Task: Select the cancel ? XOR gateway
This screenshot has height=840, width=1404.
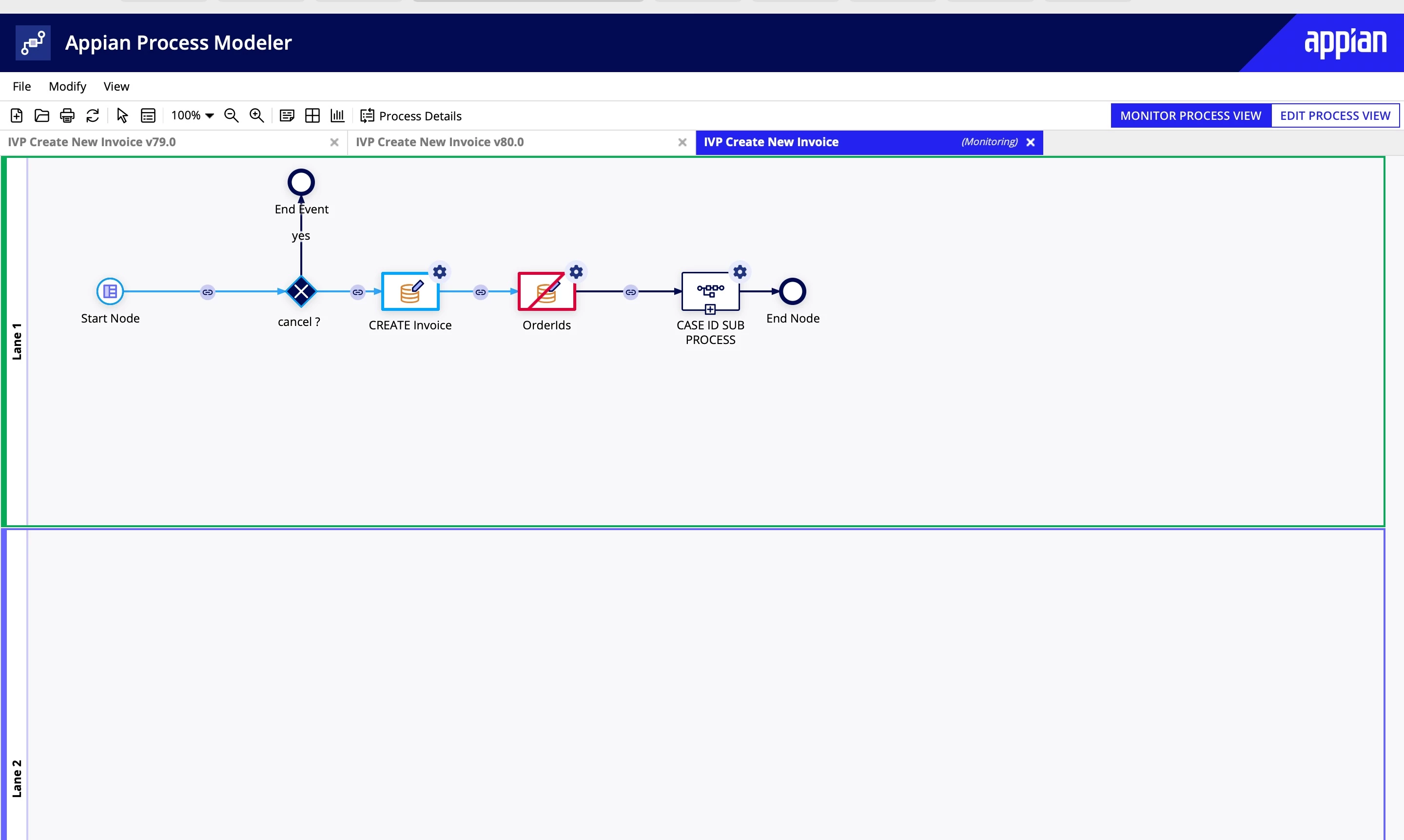Action: [301, 291]
